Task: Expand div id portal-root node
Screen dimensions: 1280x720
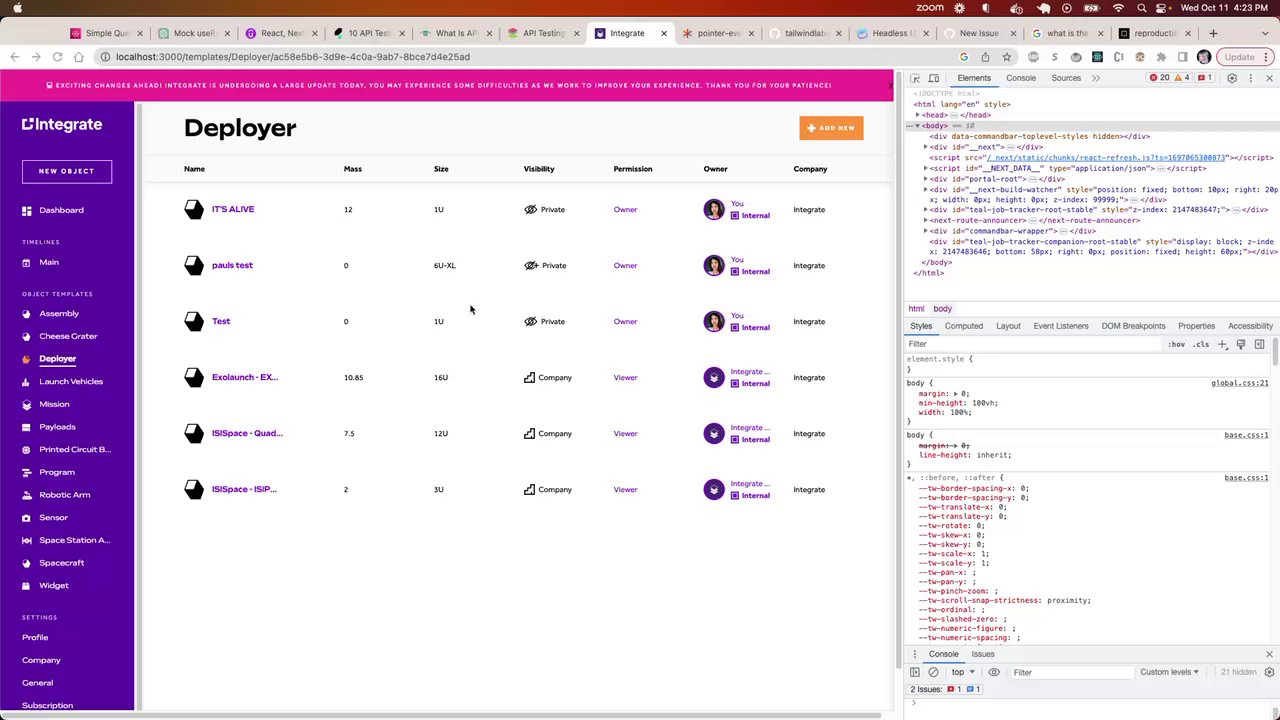Action: click(x=926, y=179)
